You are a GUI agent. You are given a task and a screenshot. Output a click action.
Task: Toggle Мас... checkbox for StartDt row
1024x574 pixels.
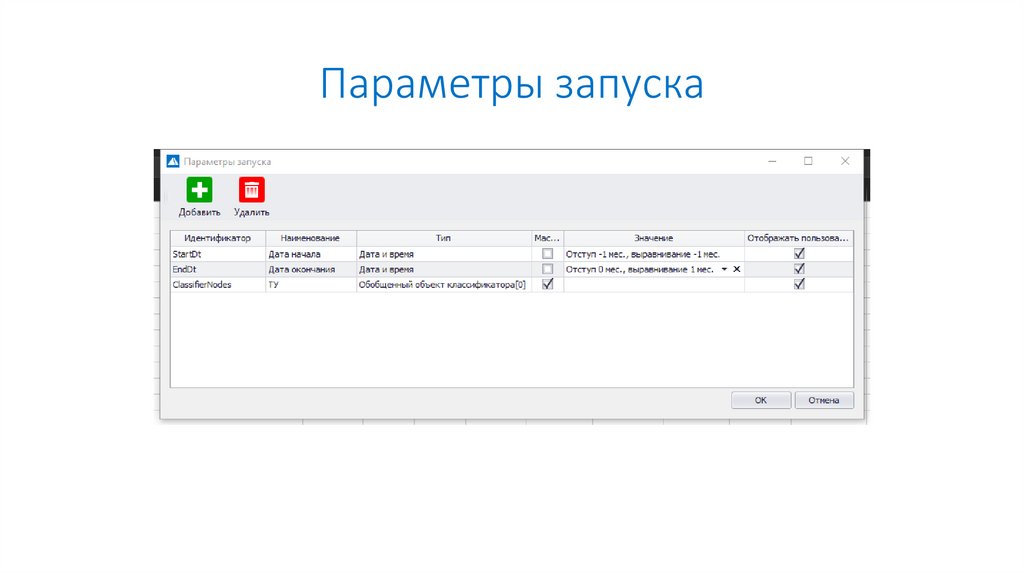547,253
